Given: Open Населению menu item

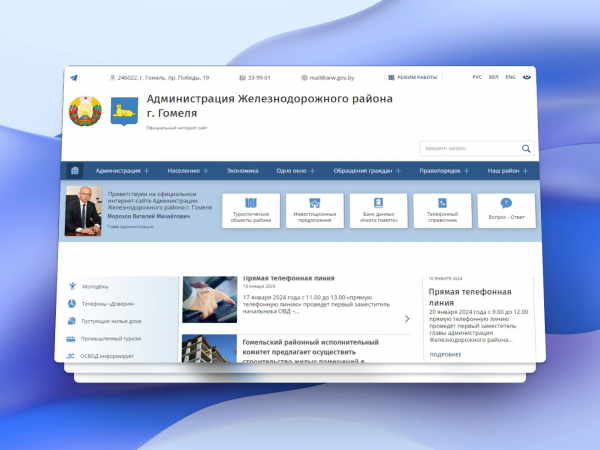Looking at the screenshot, I should click(184, 171).
